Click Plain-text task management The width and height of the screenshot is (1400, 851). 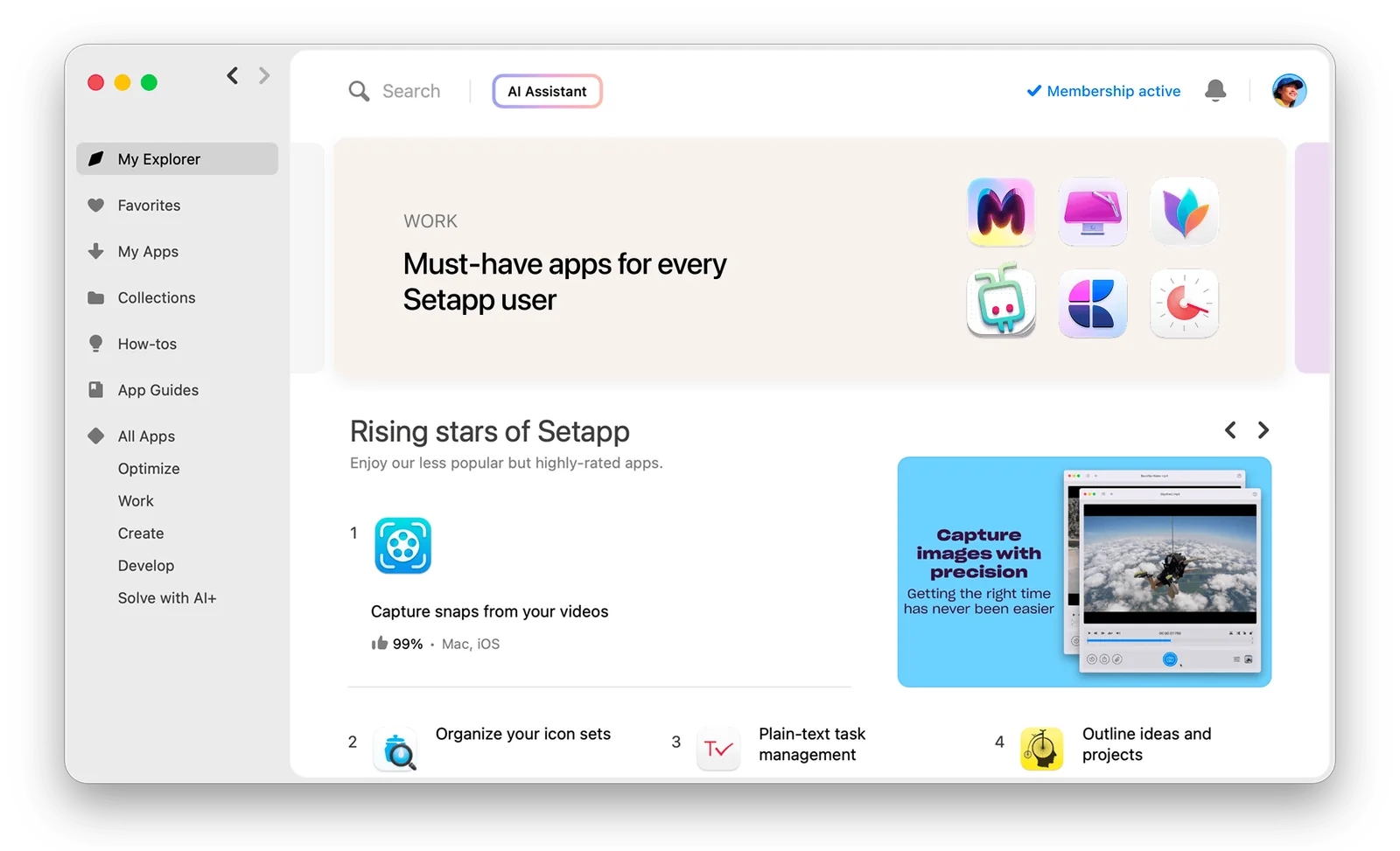click(812, 744)
